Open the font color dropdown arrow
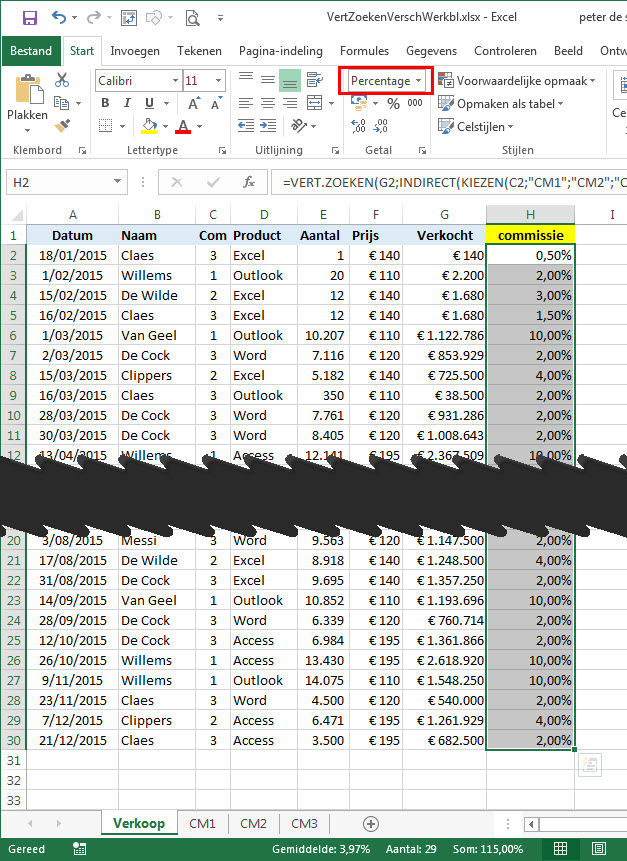Screen dimensions: 627x861 (199, 127)
